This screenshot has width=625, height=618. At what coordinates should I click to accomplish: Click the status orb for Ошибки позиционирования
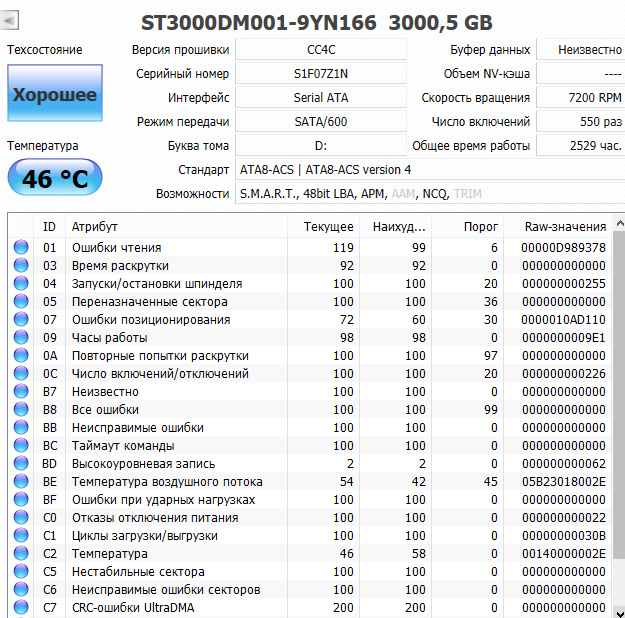(x=21, y=319)
